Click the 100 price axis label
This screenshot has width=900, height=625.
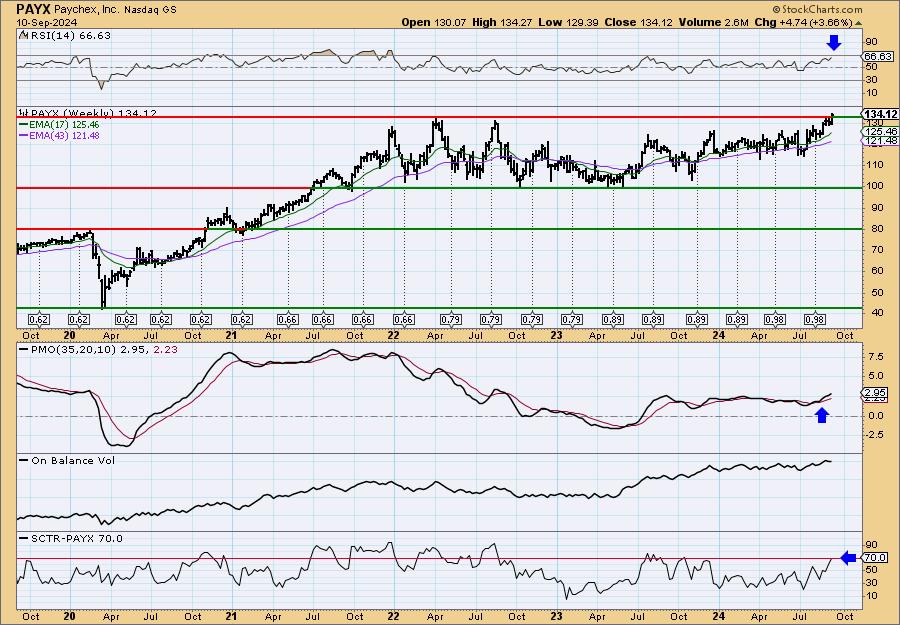875,186
